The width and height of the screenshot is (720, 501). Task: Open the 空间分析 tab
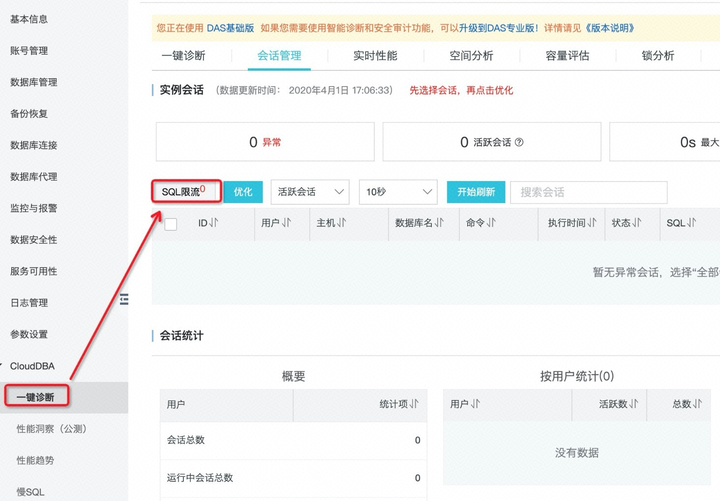click(x=471, y=56)
